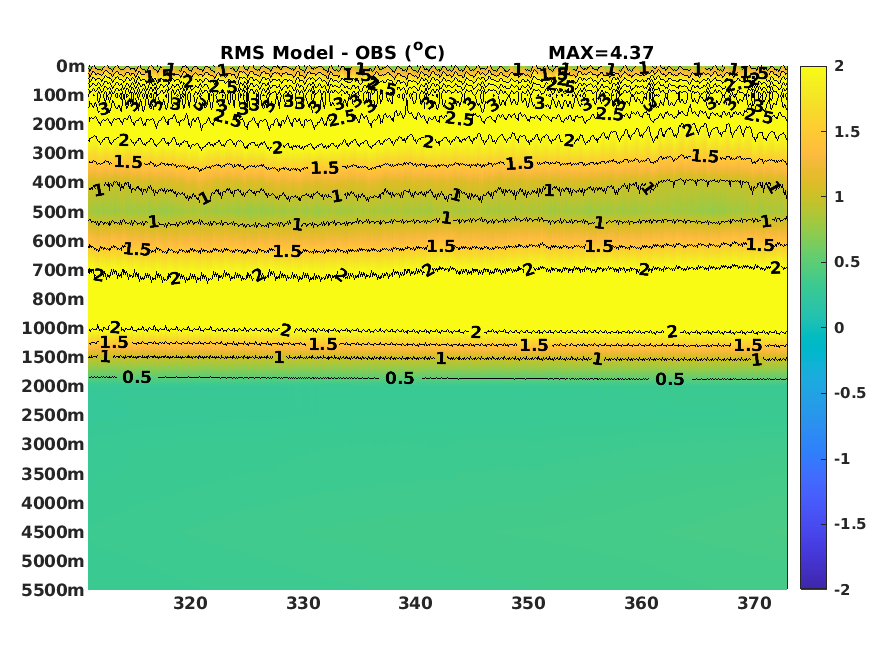
Task: Select the colorbar tick label '-1'
Action: (x=842, y=459)
